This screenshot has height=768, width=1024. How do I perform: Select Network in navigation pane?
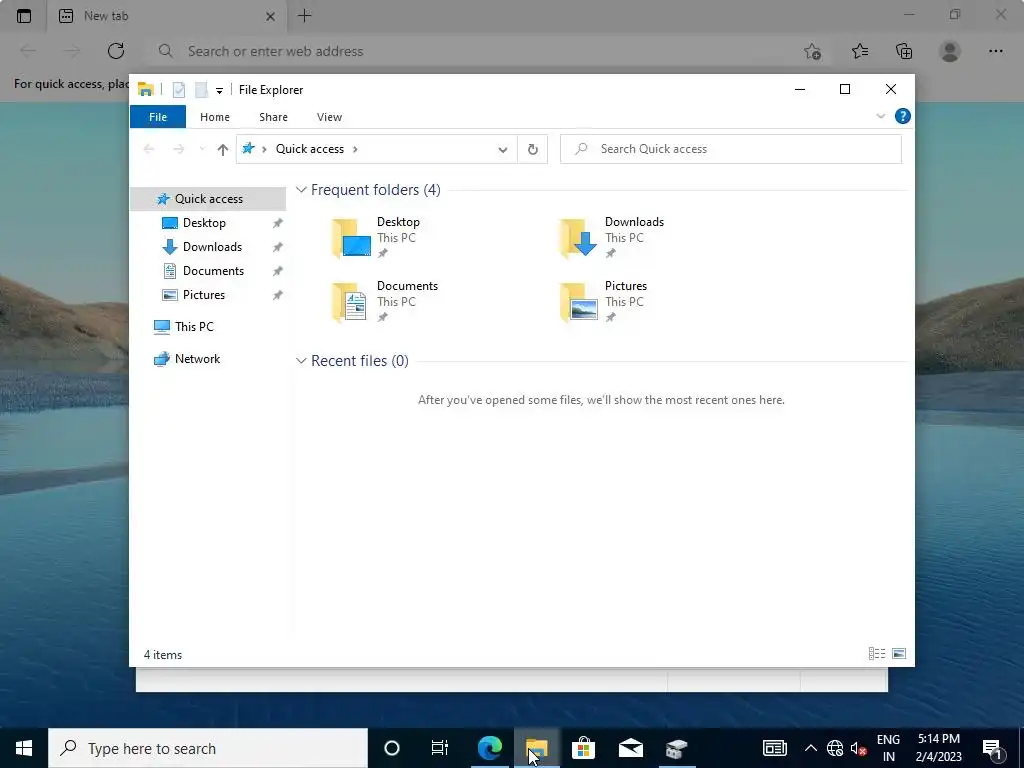[x=197, y=359]
